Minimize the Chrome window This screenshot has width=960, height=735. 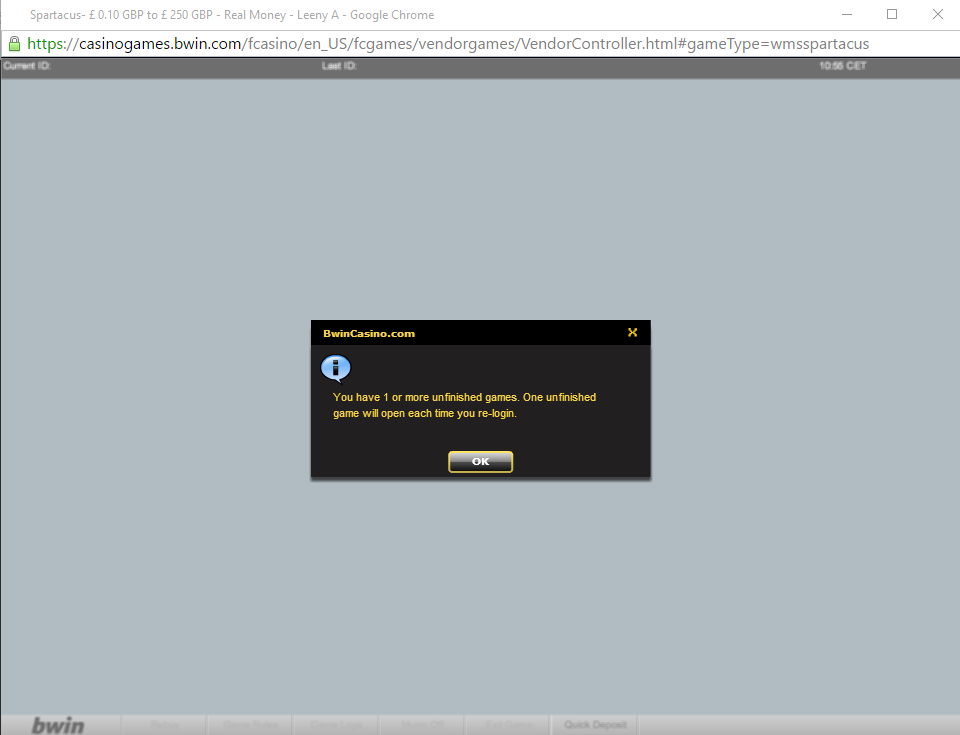click(x=847, y=14)
